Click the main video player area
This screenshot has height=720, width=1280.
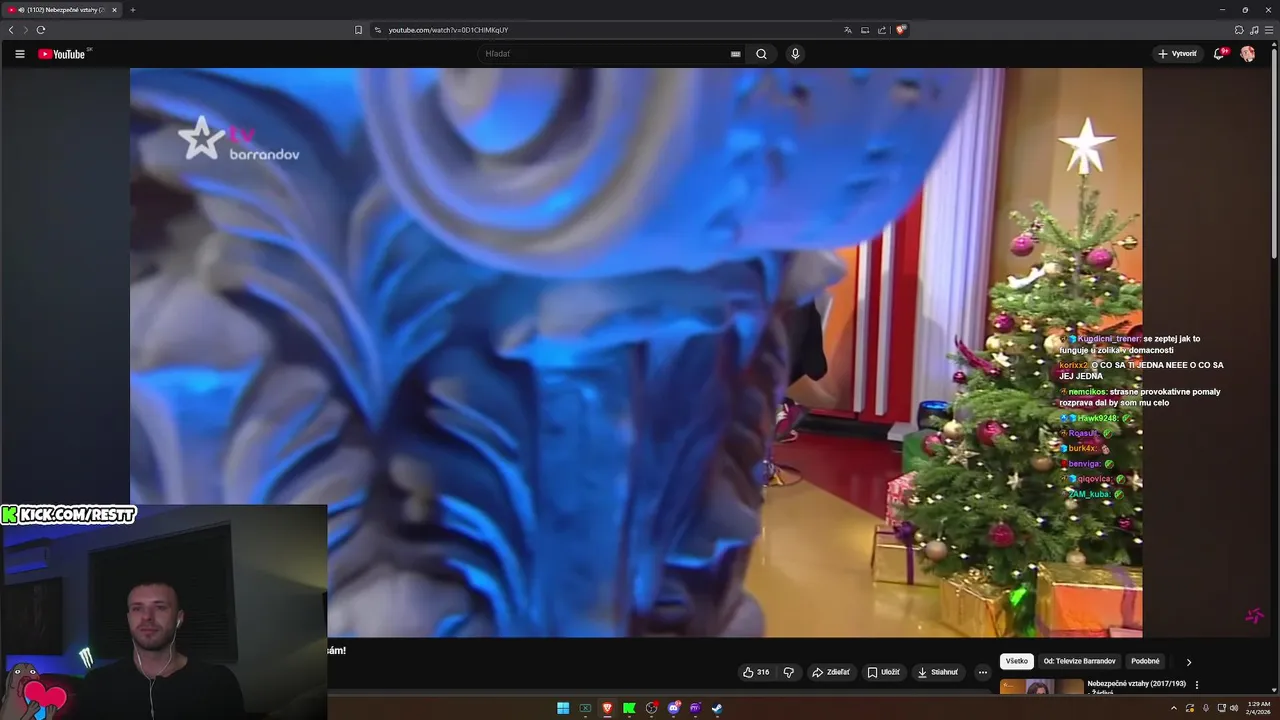[x=636, y=352]
